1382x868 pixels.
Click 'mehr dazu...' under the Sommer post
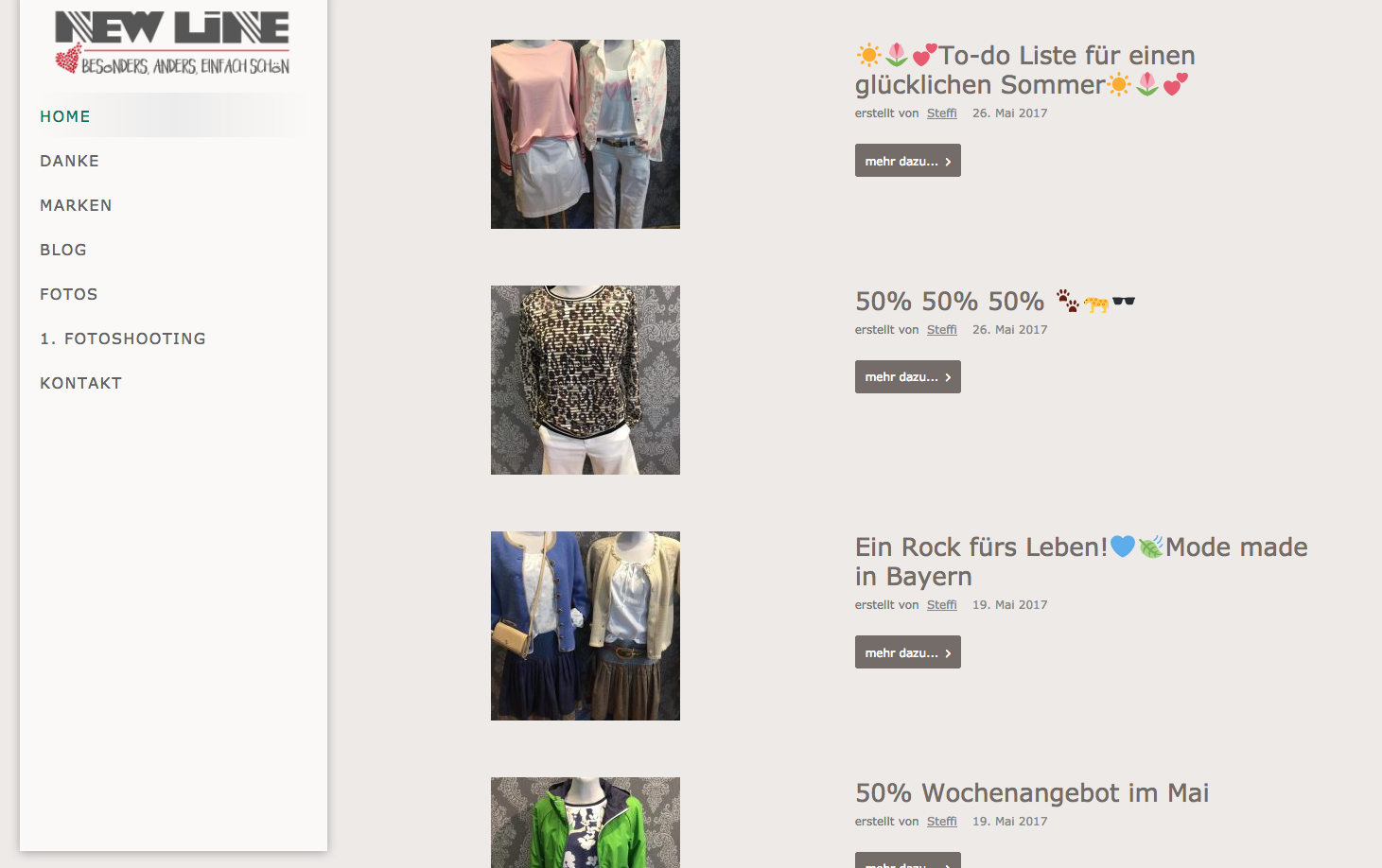pos(908,161)
